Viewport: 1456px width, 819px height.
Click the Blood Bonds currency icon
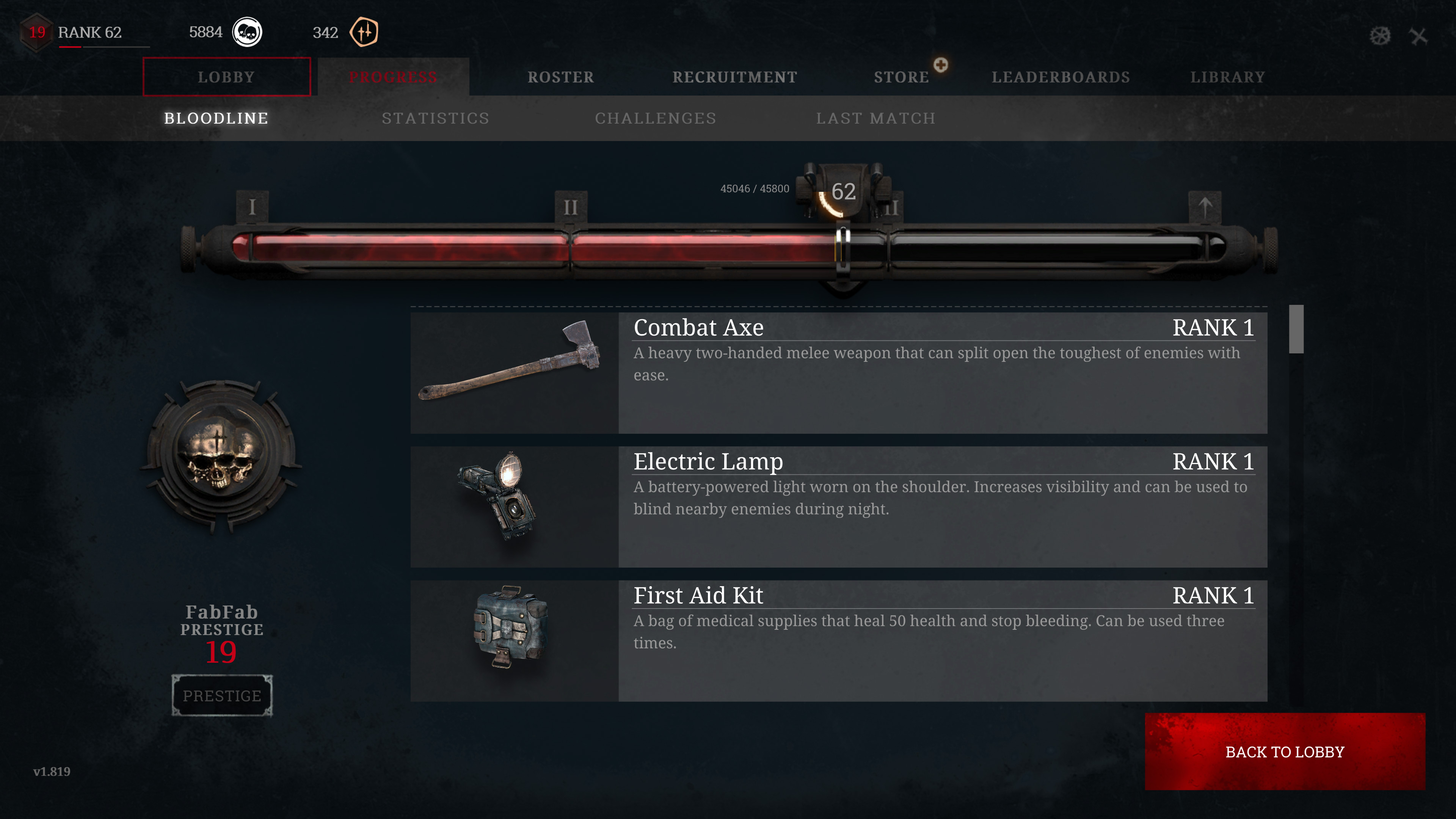point(364,32)
